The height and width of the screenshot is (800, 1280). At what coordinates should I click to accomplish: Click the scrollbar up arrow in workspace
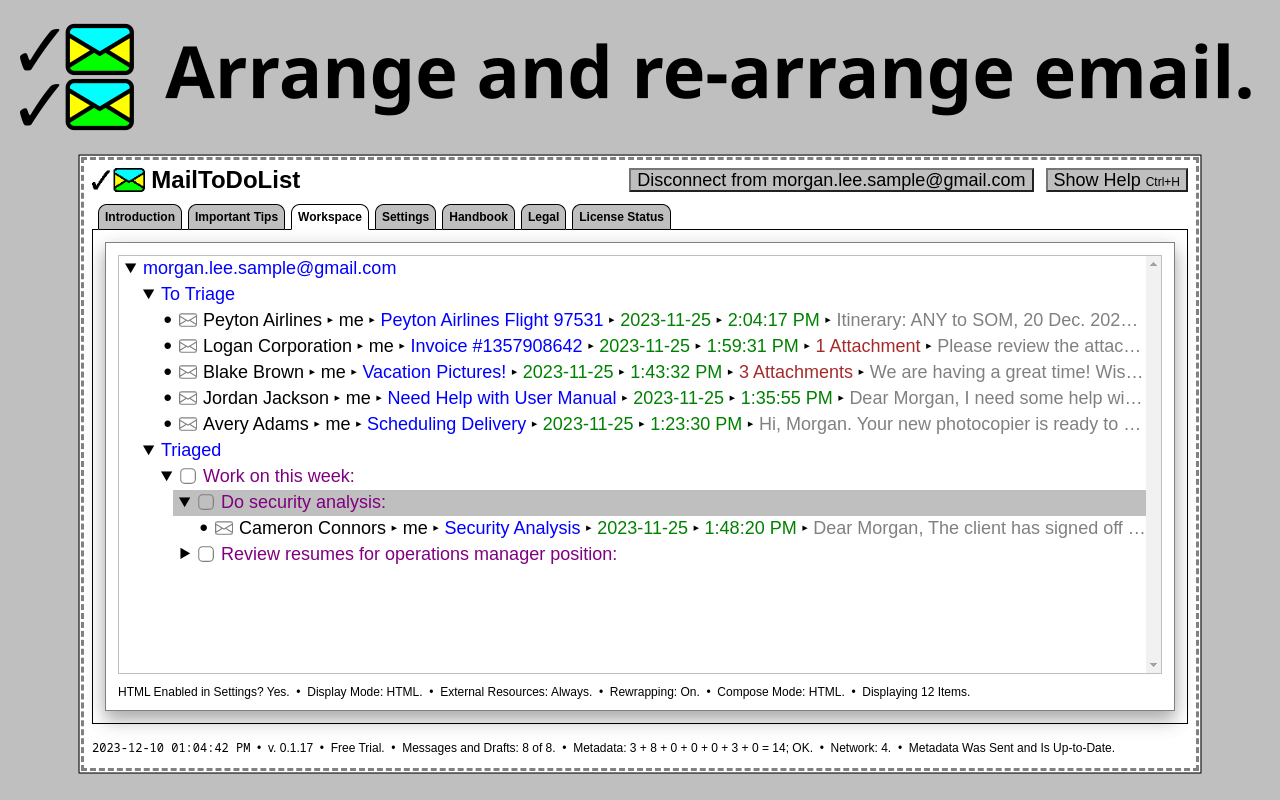click(1153, 264)
